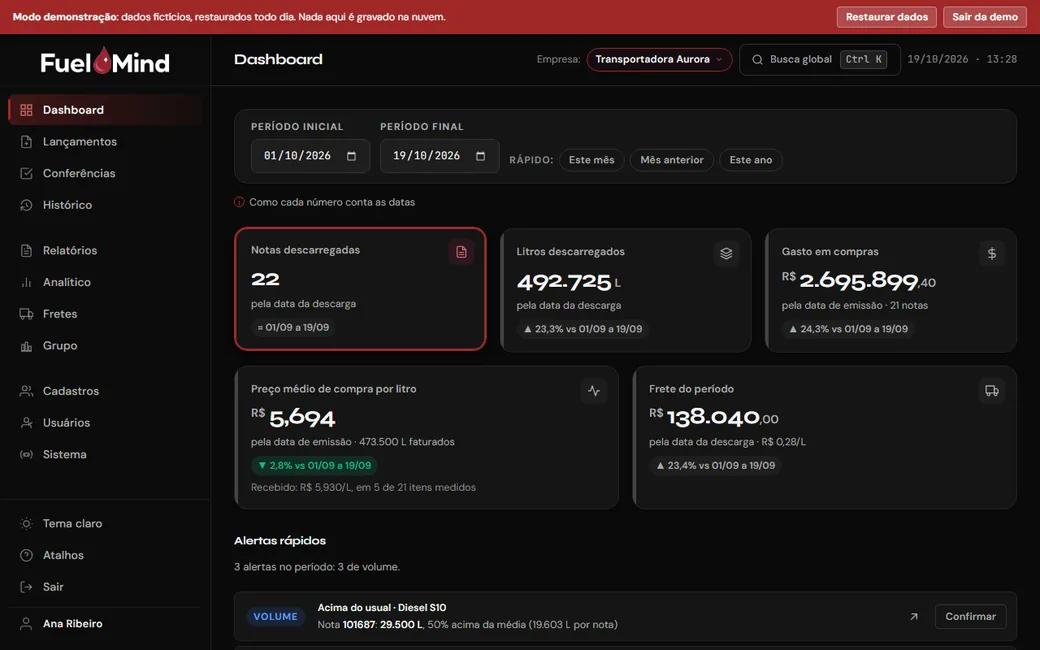Click the 19/10/2026 · 13:28 timestamp
This screenshot has height=650, width=1040.
click(x=962, y=60)
